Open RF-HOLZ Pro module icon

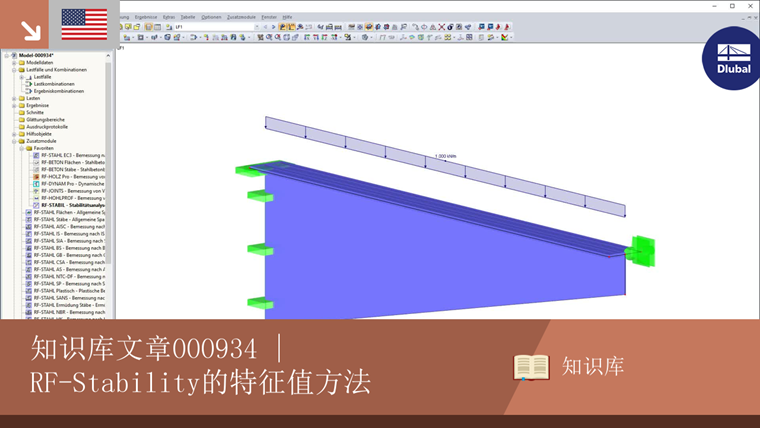[36, 177]
